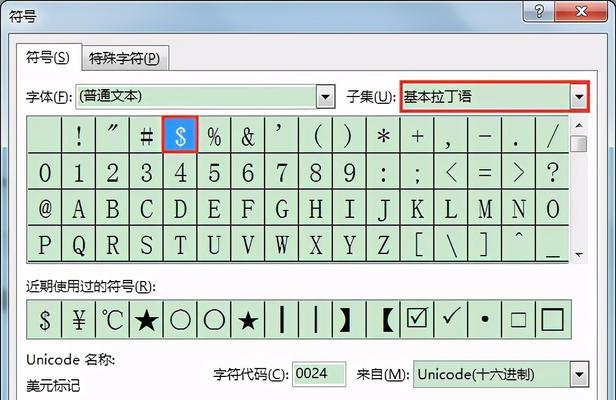Click the 字符代码 input field
The width and height of the screenshot is (616, 400).
click(x=319, y=374)
